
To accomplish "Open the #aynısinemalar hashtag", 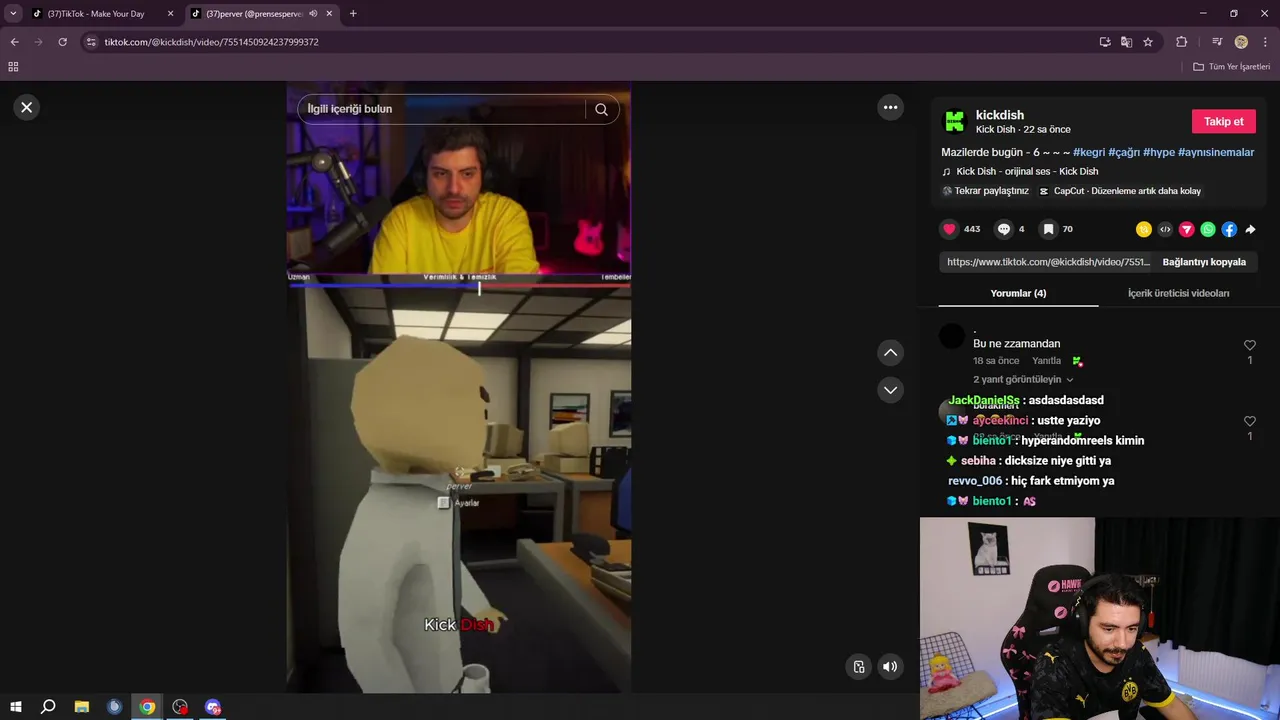I will coord(1216,152).
